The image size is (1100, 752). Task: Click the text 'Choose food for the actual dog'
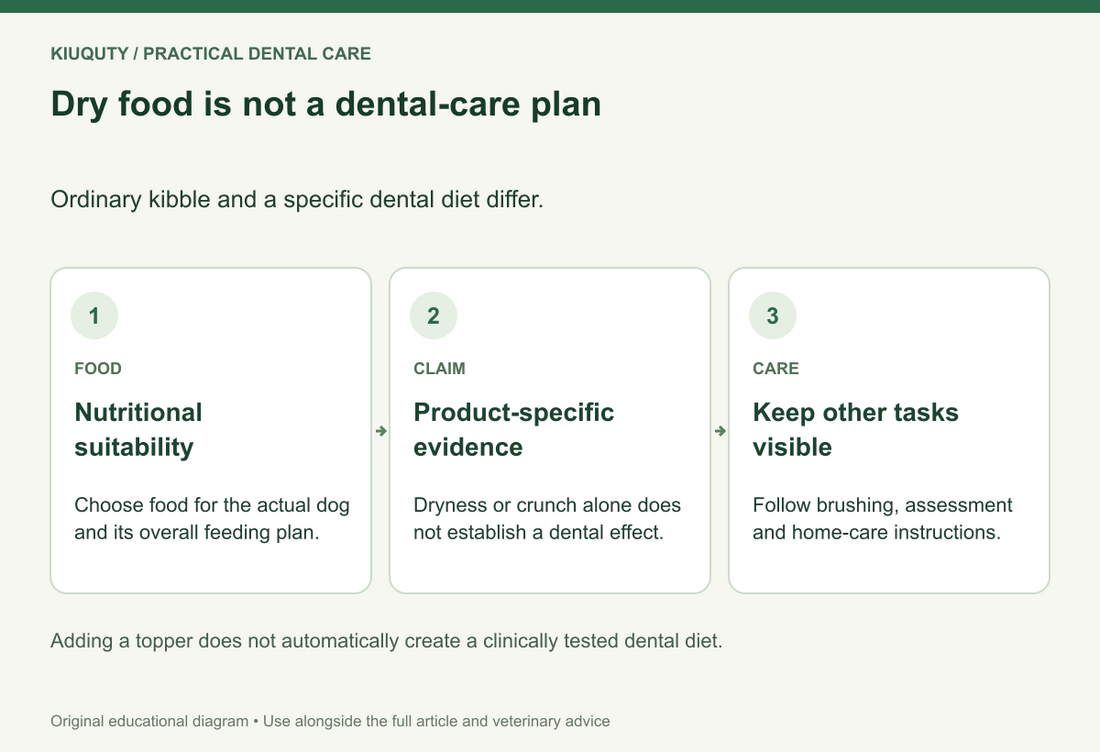coord(212,505)
